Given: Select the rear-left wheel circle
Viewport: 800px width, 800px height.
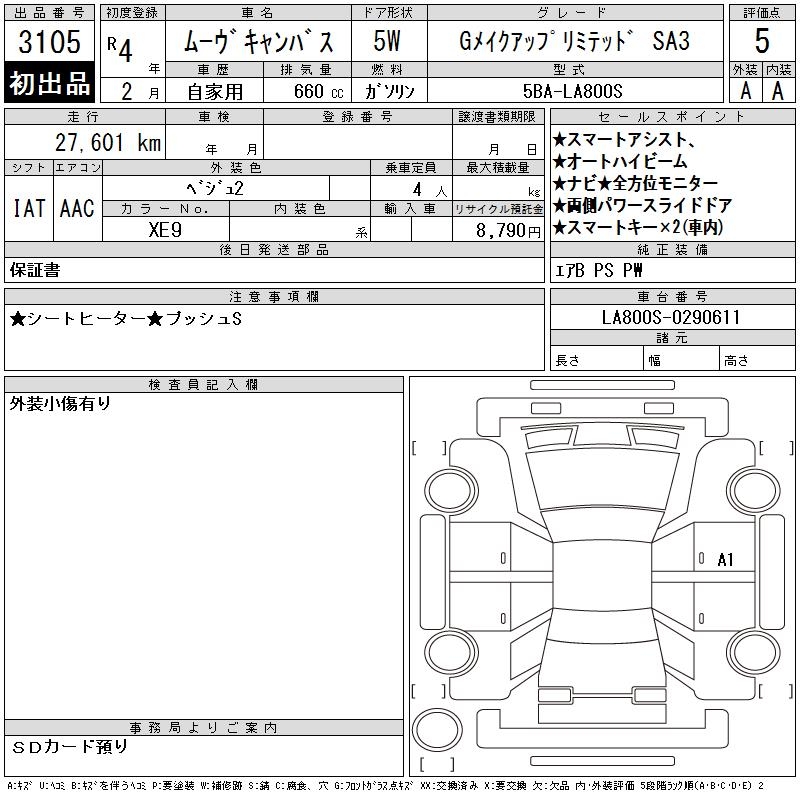Looking at the screenshot, I should (451, 652).
